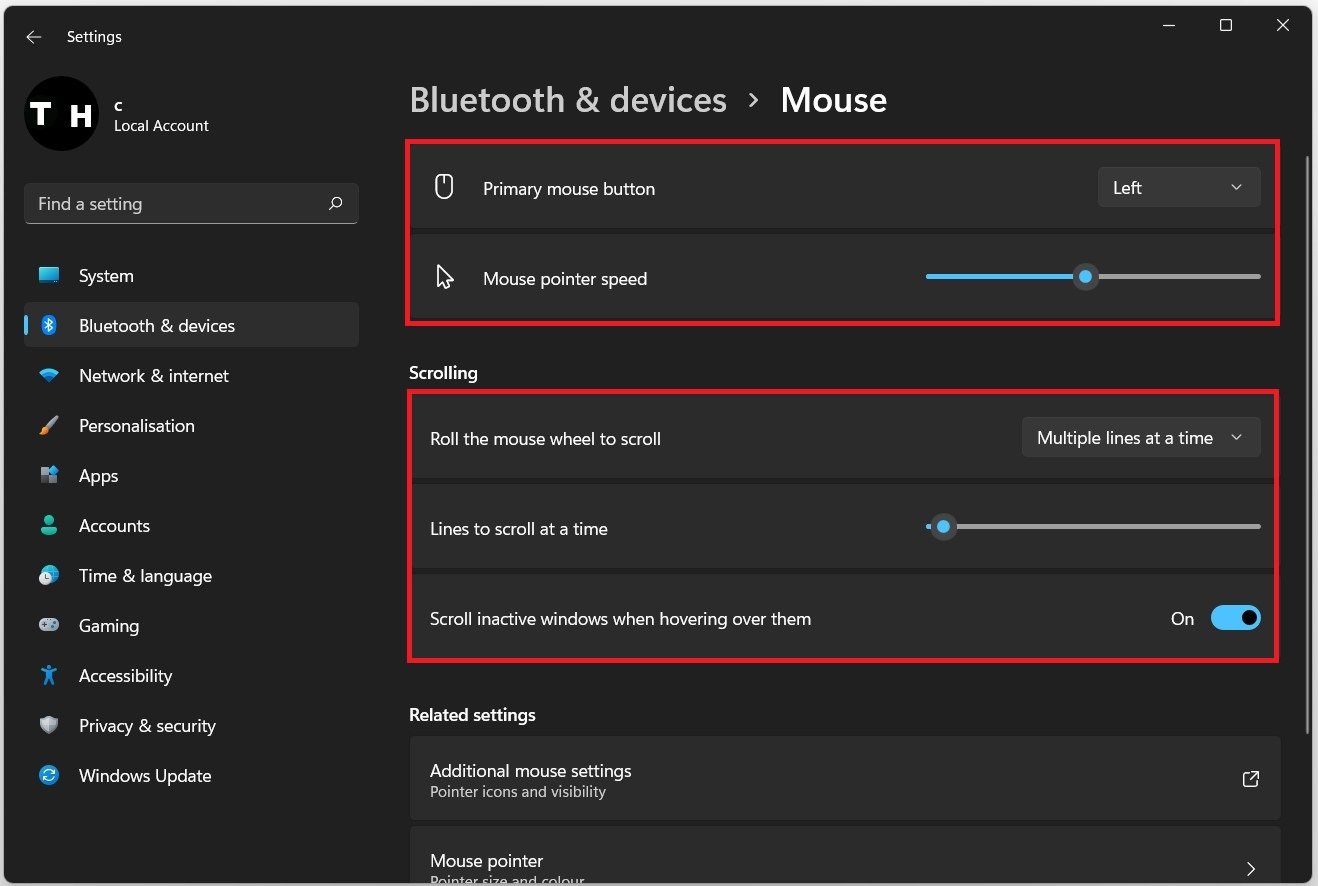Click the Mouse pointer speed slider handle
Screen dimensions: 1318x886
coord(1085,277)
